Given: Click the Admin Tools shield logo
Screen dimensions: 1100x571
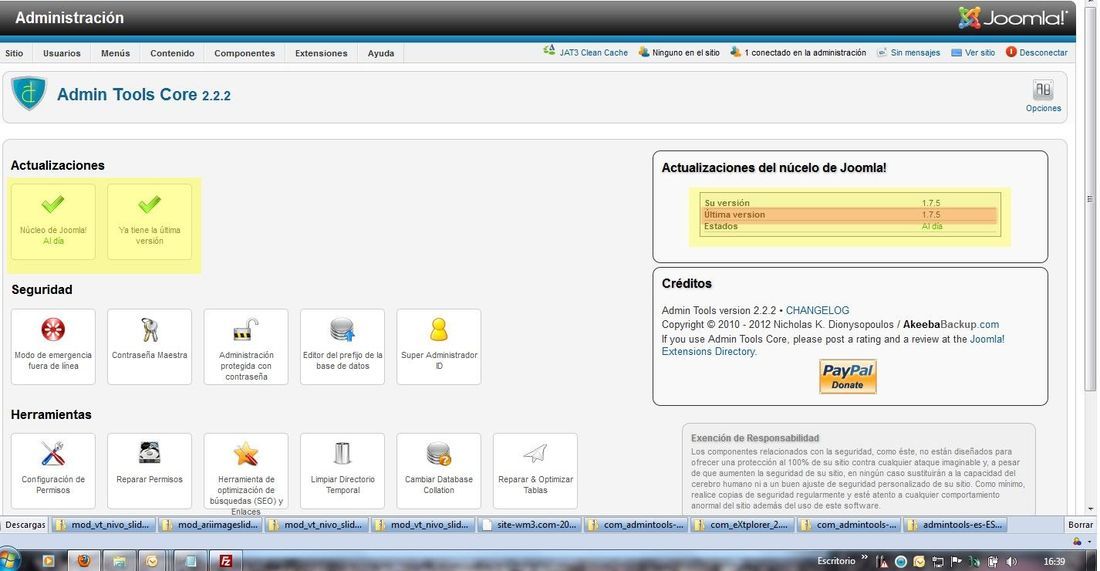Looking at the screenshot, I should point(29,93).
